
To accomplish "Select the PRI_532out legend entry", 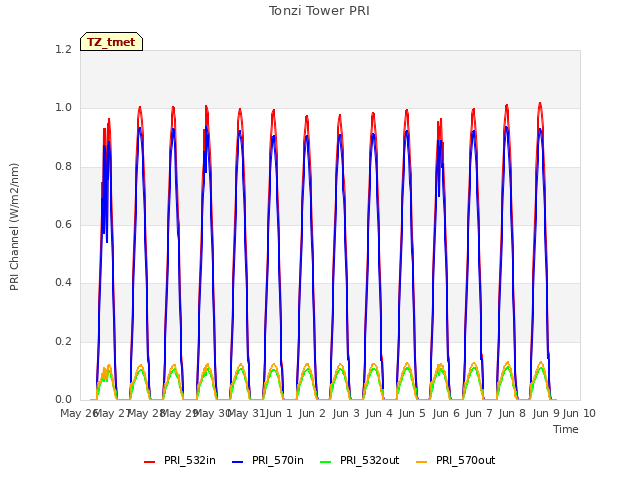I will pos(360,460).
